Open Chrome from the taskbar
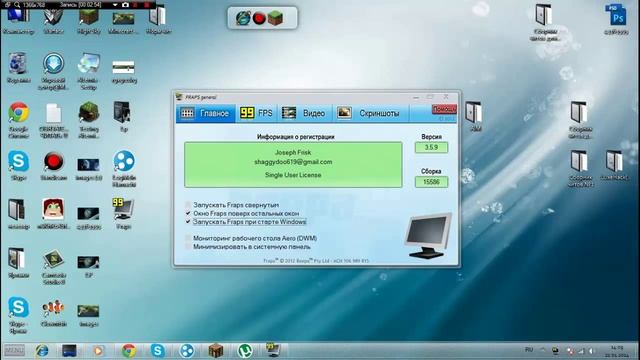Image resolution: width=640 pixels, height=360 pixels. pyautogui.click(x=129, y=351)
